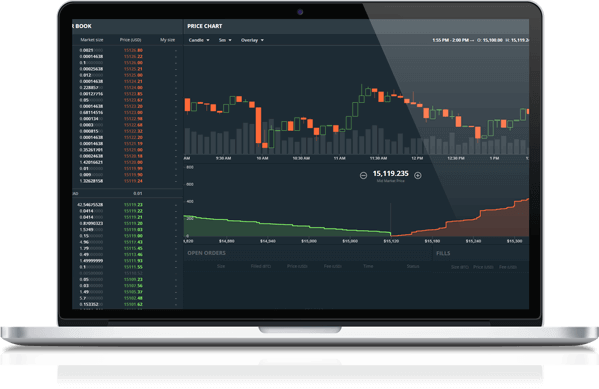Click the lowest ask price 15119.24 row

pyautogui.click(x=127, y=181)
